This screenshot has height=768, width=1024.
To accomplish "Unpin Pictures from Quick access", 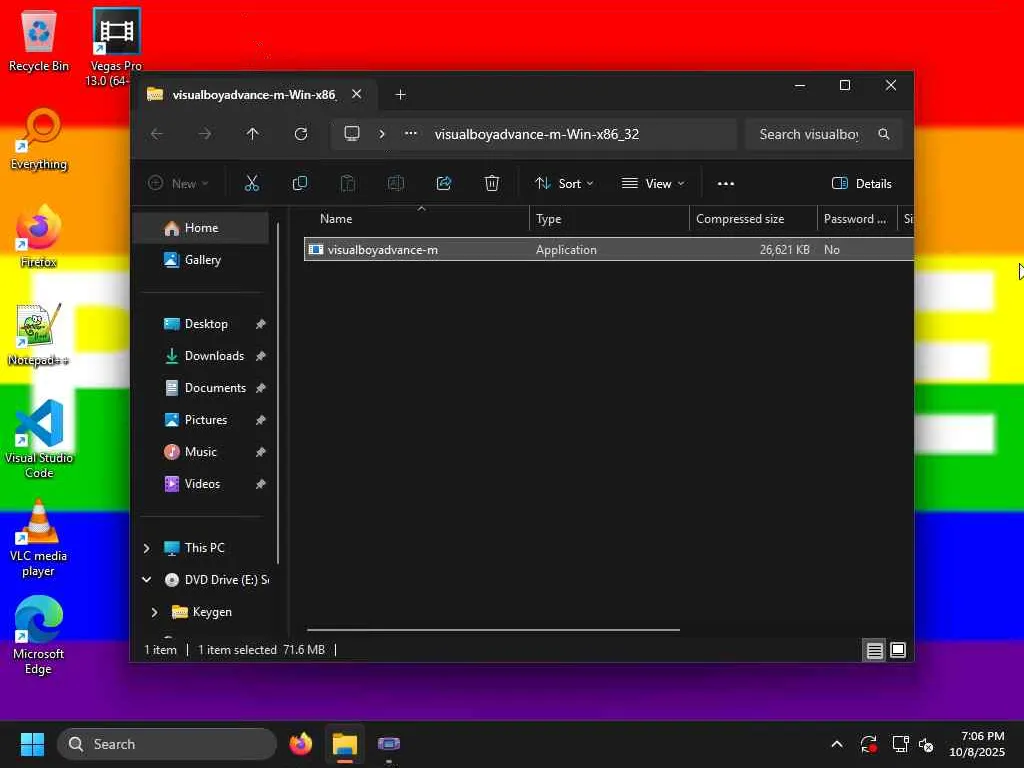I will (261, 420).
